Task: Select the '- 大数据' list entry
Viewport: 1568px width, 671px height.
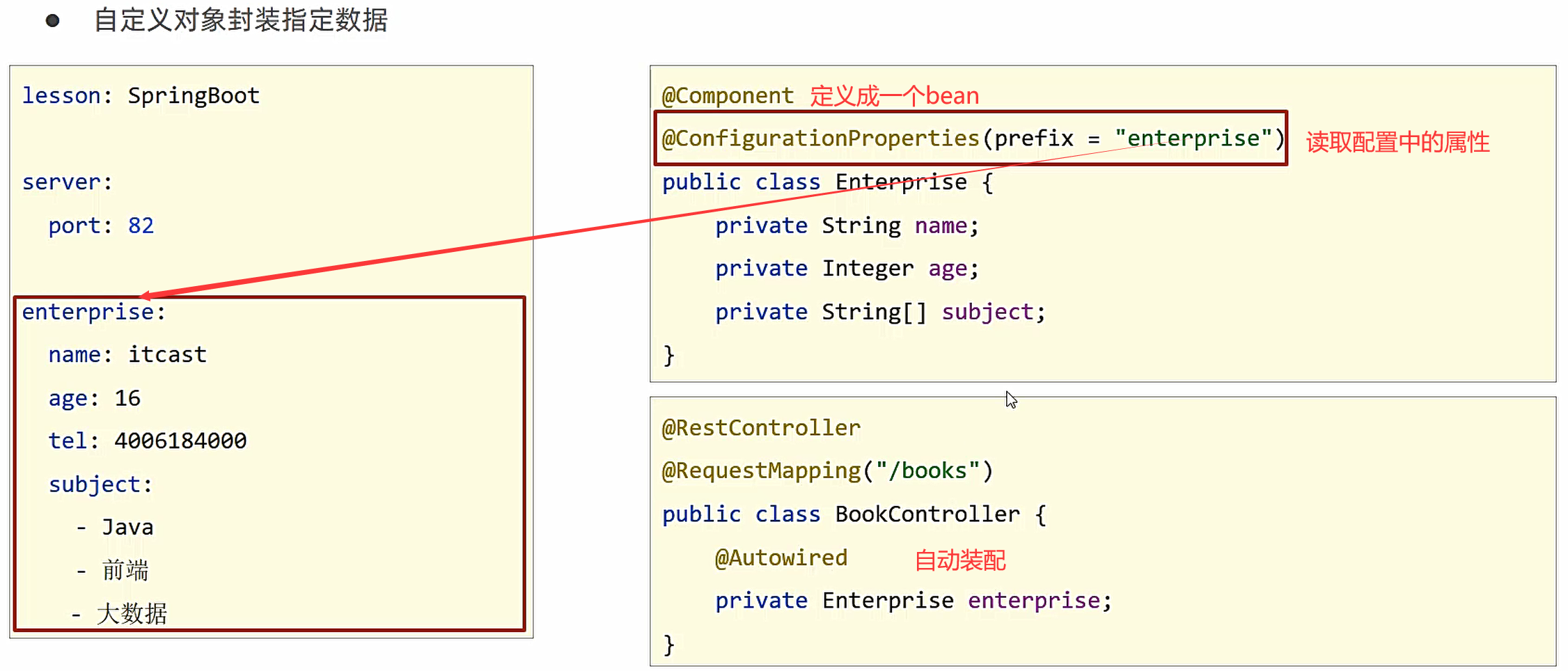Action: click(x=118, y=614)
